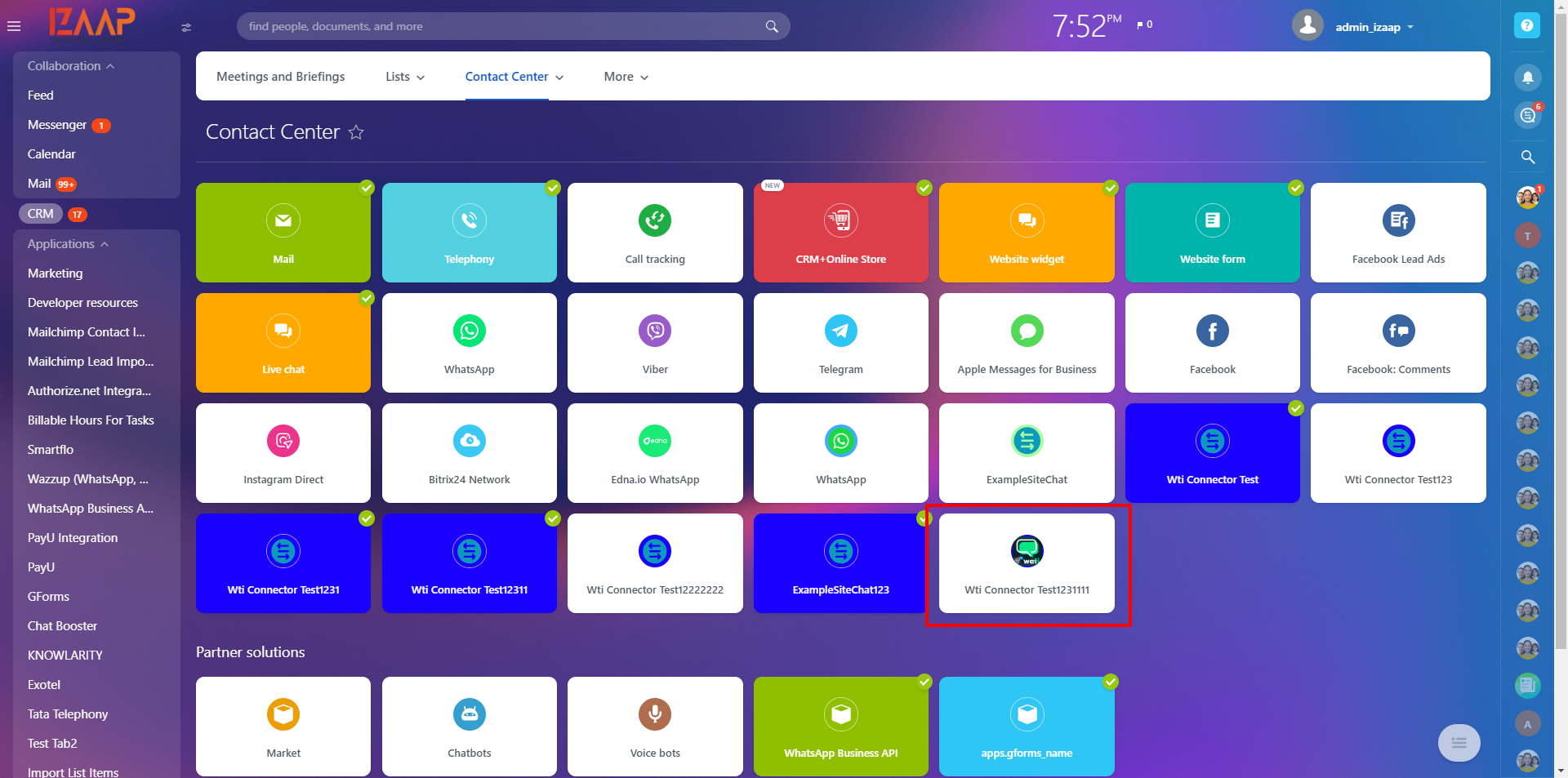Open the Bitrix24 Network tile
1568x778 pixels.
point(470,453)
